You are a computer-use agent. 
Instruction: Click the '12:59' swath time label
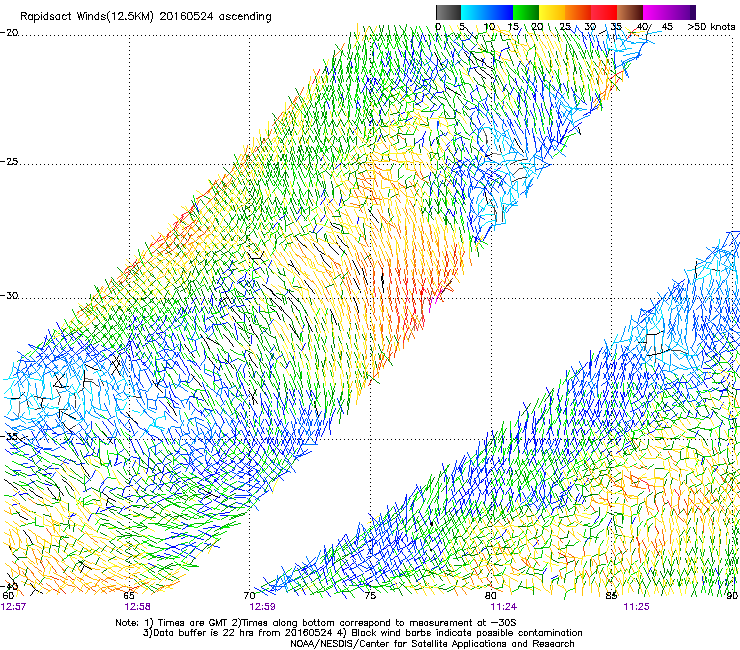(262, 607)
